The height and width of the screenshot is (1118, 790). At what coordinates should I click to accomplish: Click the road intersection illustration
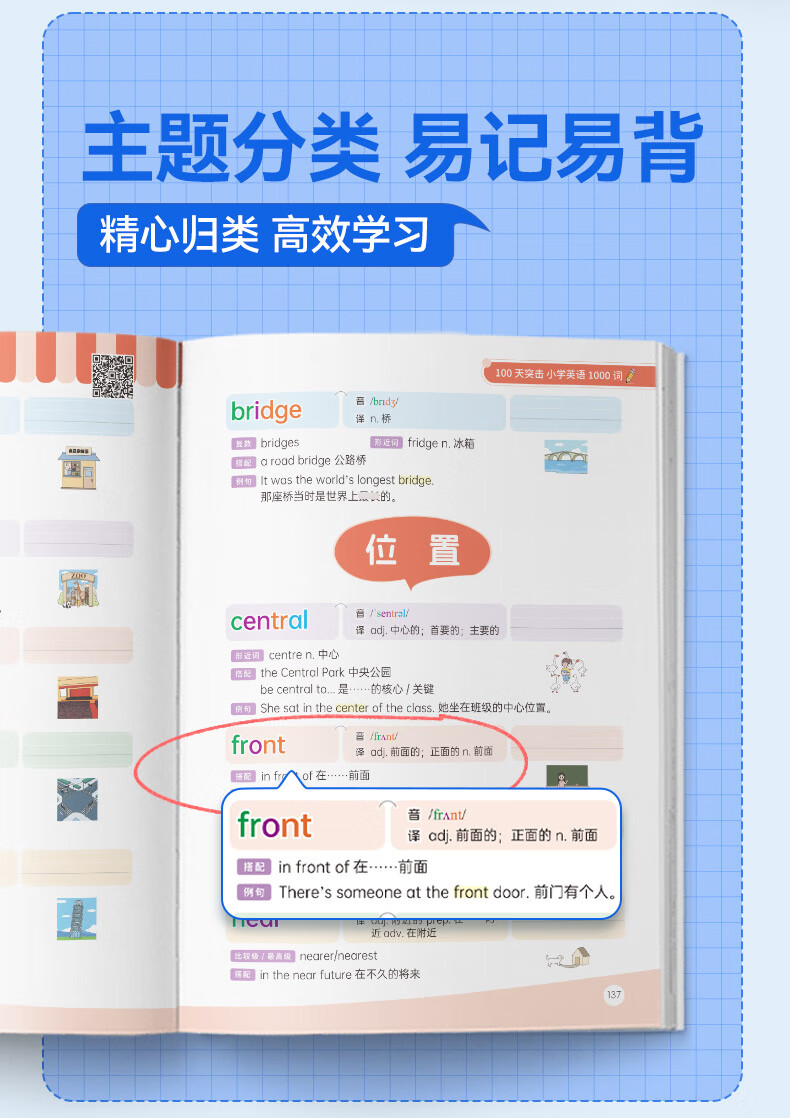(77, 799)
